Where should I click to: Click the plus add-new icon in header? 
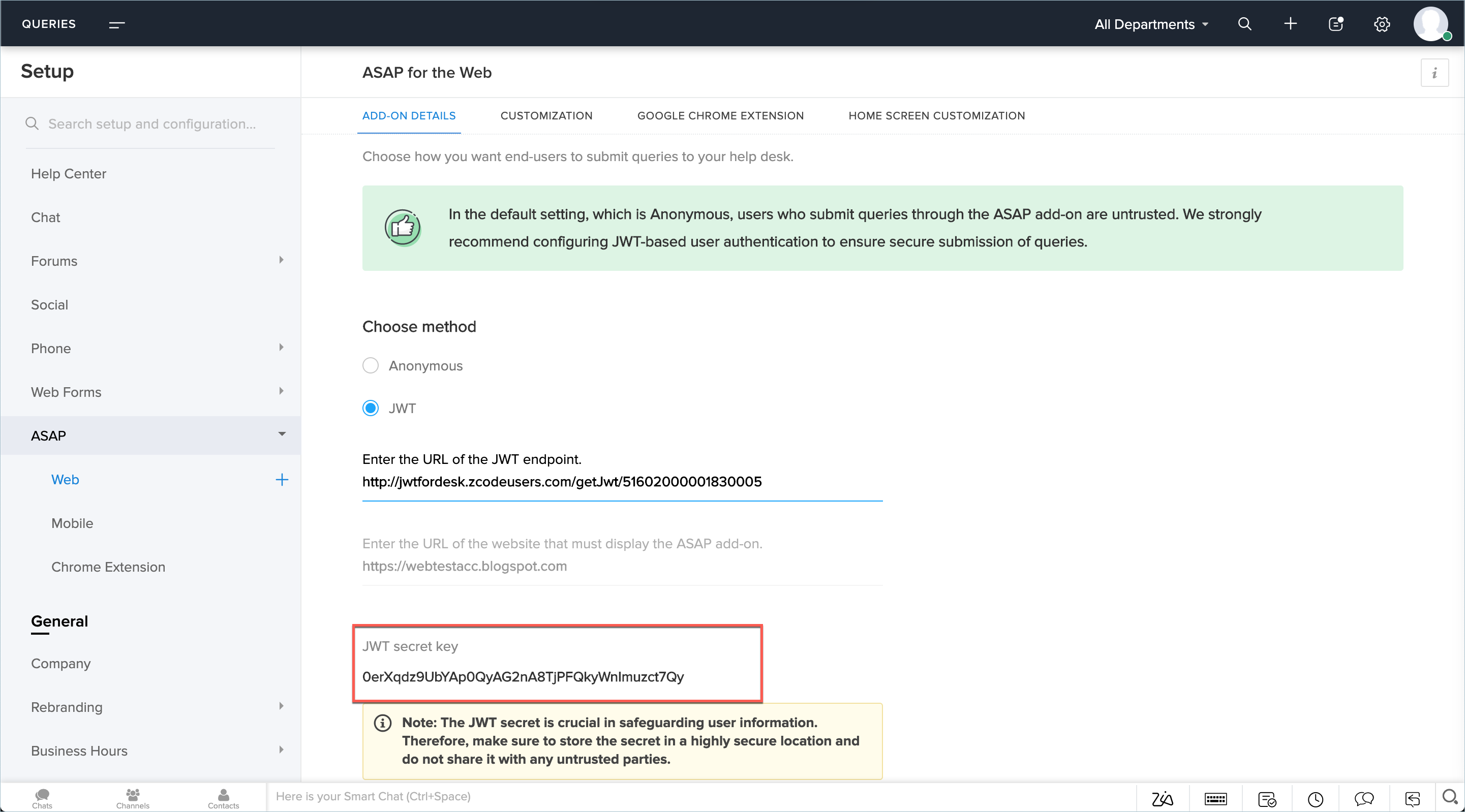[x=1291, y=24]
